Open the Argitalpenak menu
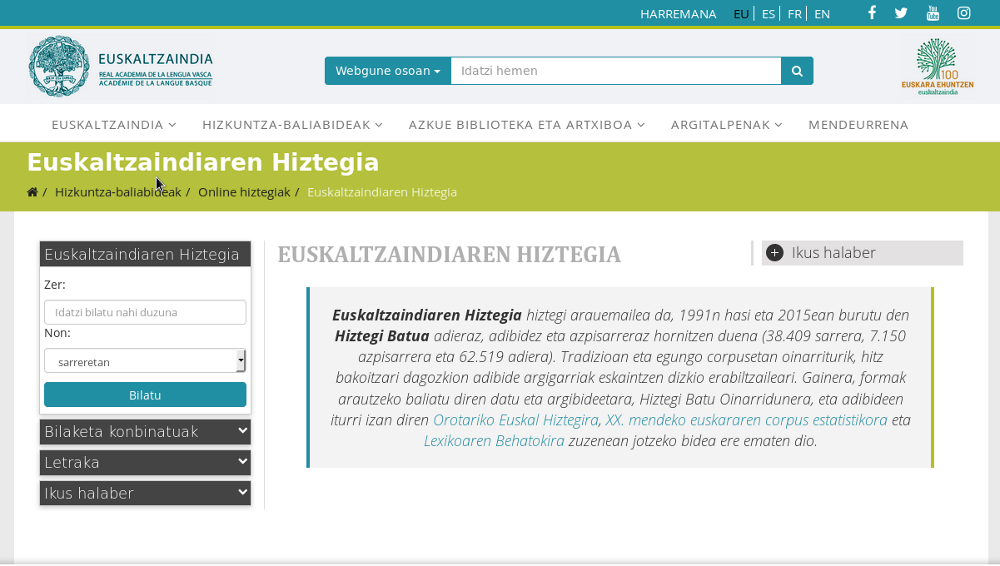 click(x=726, y=125)
